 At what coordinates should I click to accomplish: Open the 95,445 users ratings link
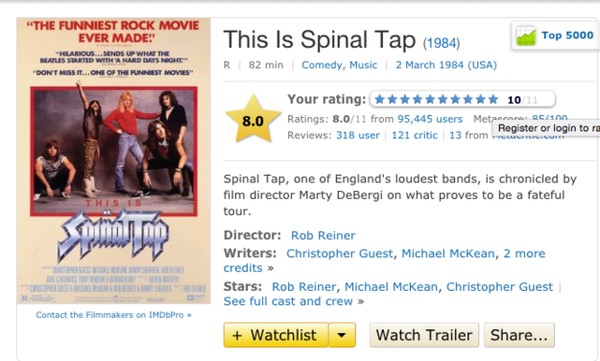coord(430,119)
